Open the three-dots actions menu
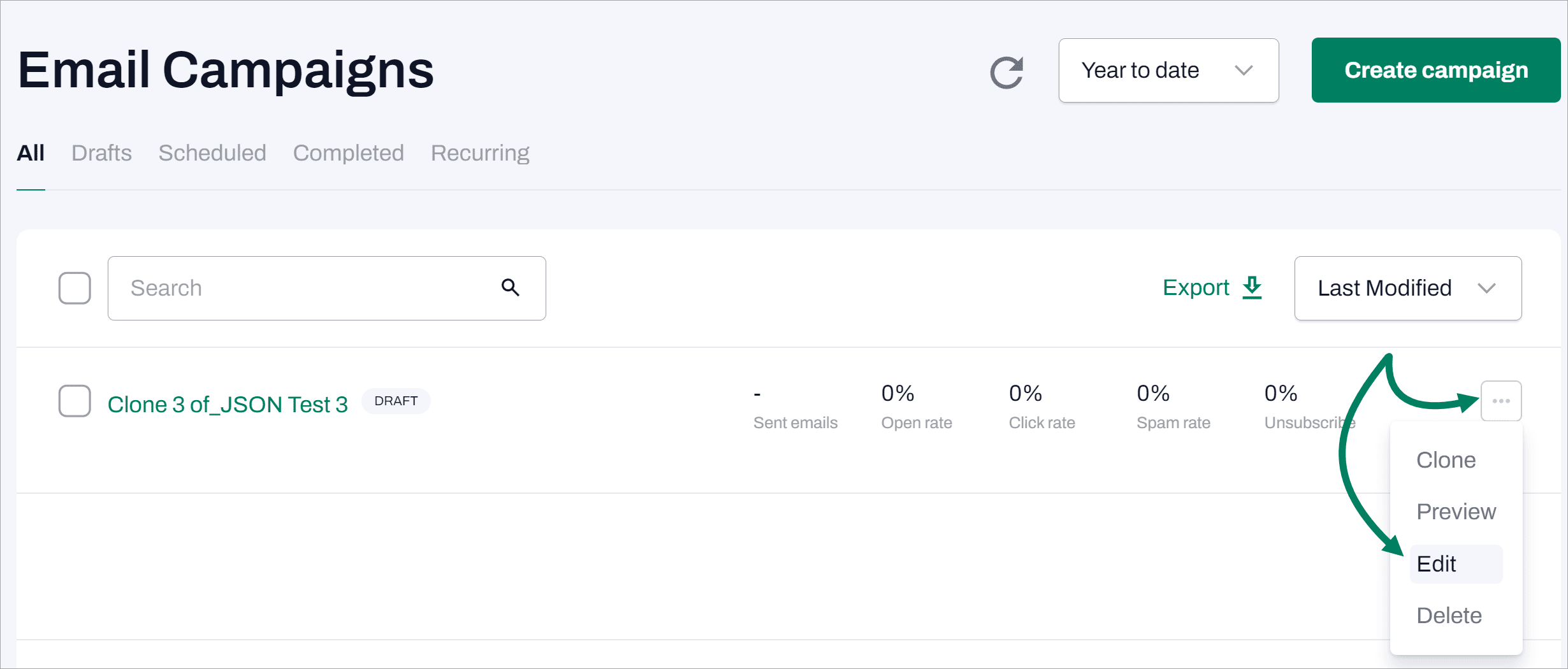This screenshot has width=1568, height=669. coord(1500,401)
